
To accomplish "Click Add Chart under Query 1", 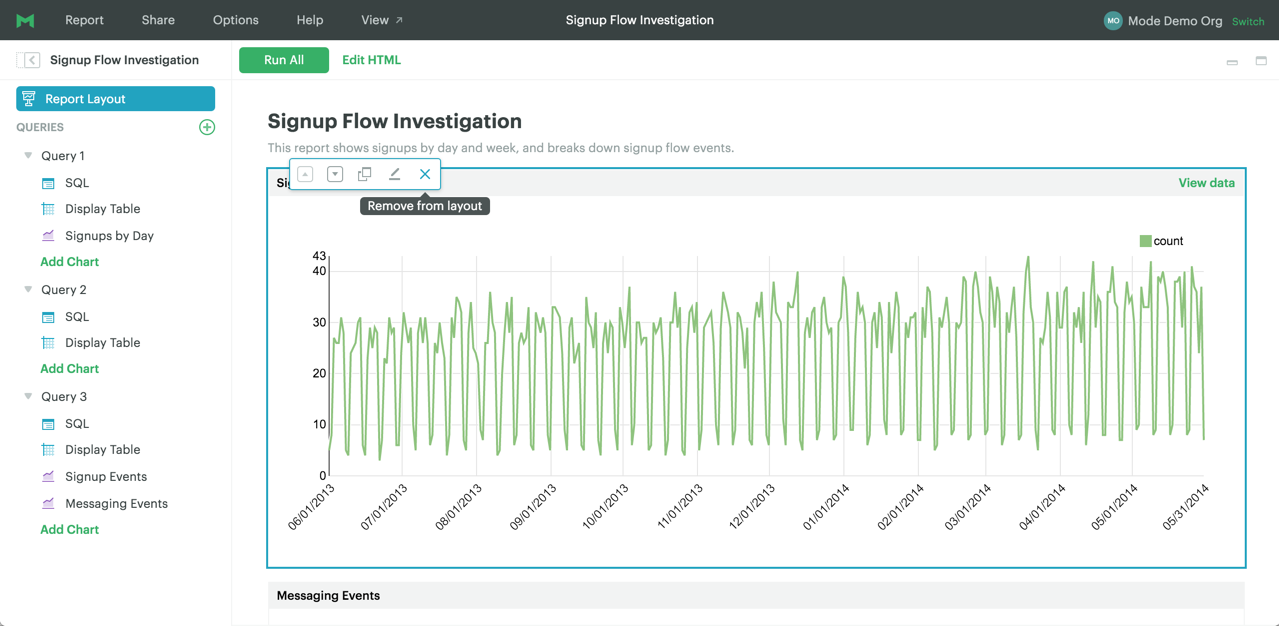I will tap(69, 262).
